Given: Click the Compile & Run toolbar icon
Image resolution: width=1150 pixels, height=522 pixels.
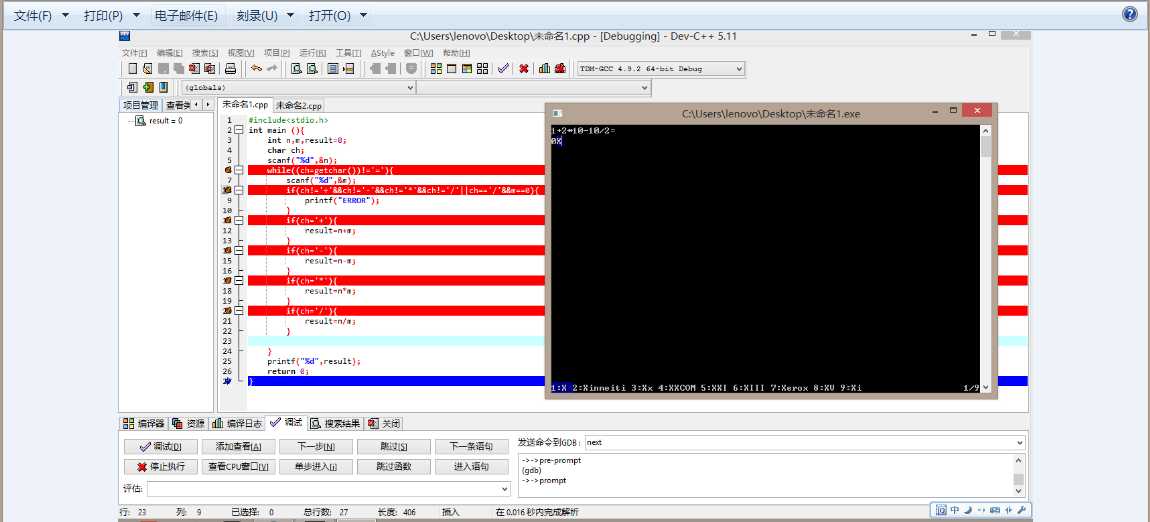Looking at the screenshot, I should click(467, 68).
